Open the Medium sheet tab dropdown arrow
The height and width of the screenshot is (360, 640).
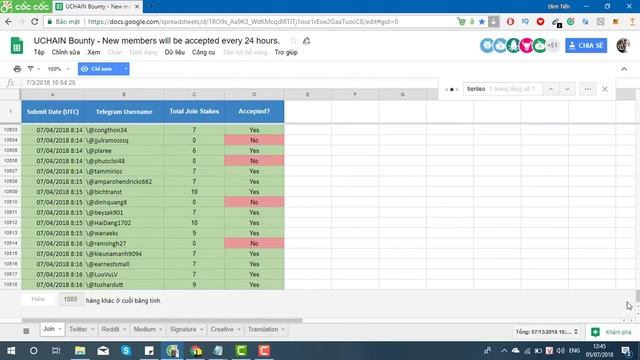[160, 329]
